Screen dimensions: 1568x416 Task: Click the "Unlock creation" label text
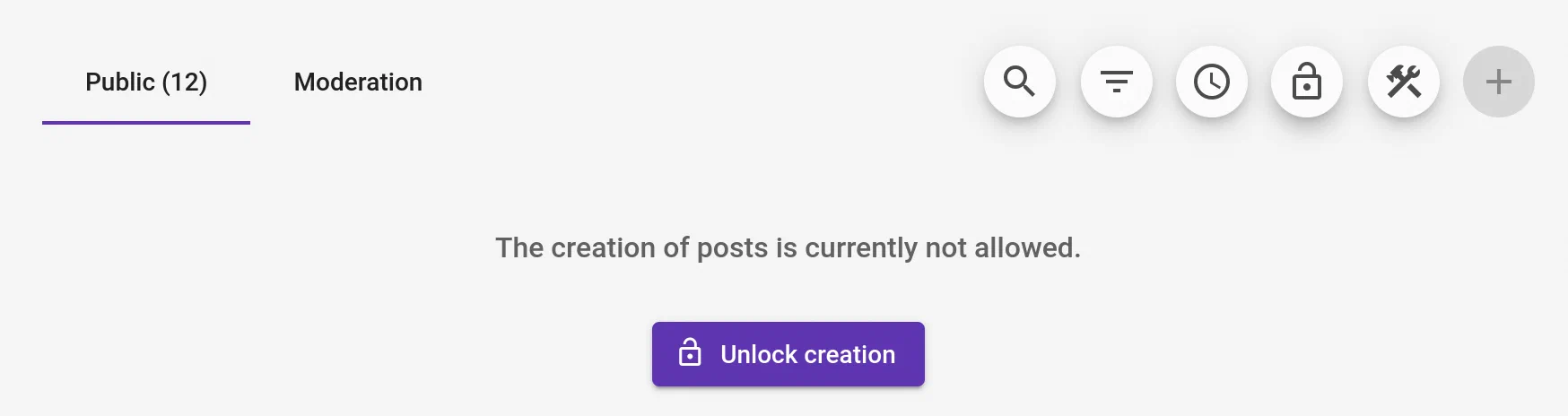pos(807,354)
